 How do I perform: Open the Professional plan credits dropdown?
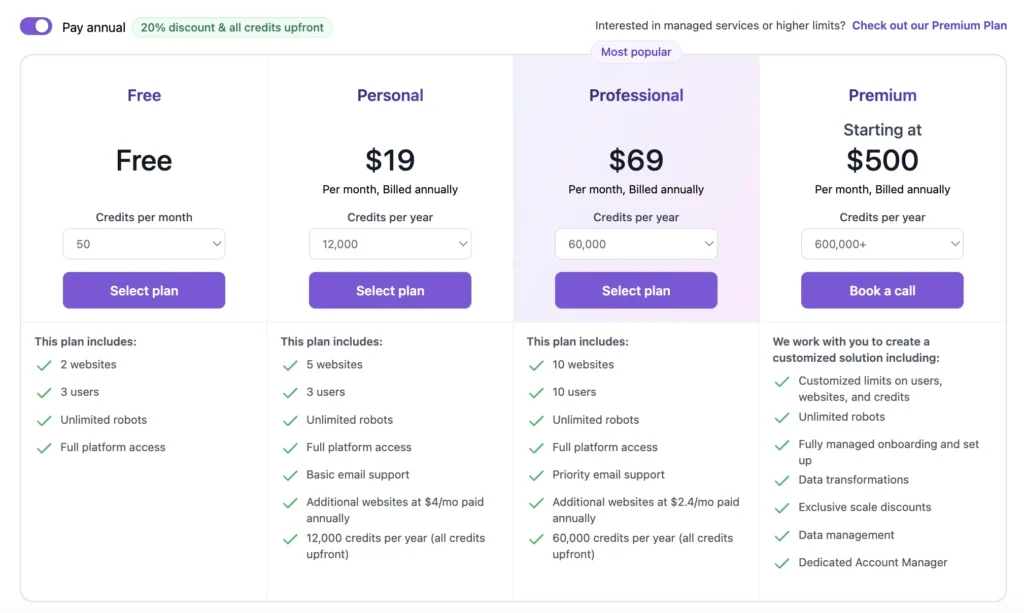click(636, 244)
